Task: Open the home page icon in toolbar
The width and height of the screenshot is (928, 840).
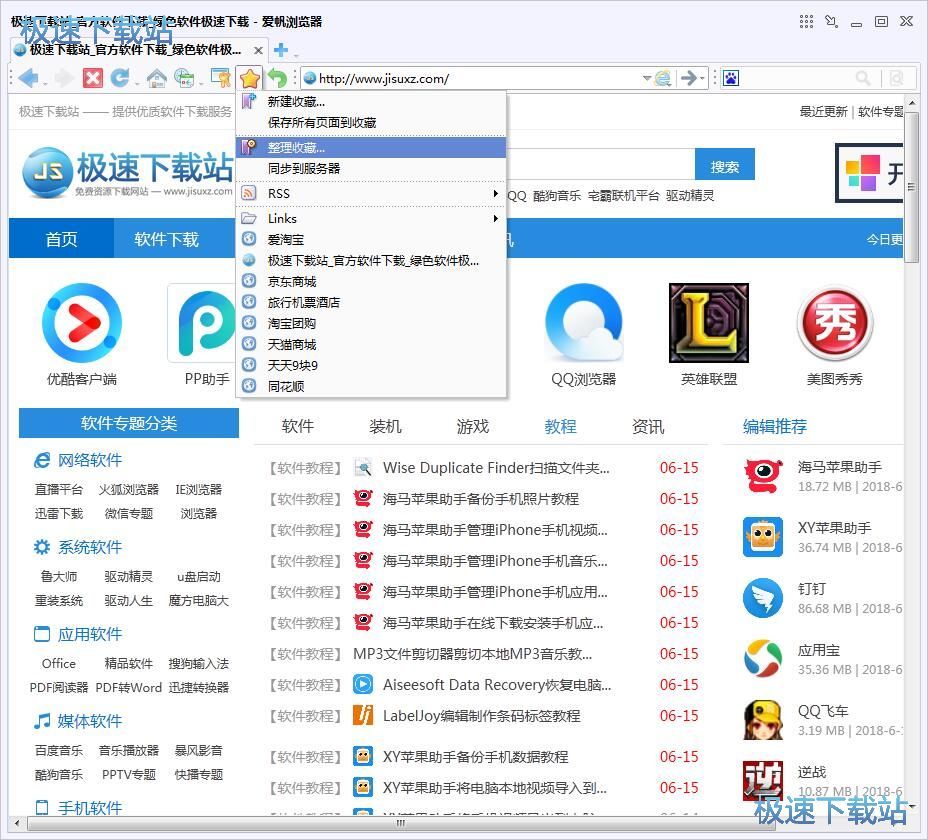Action: [156, 78]
